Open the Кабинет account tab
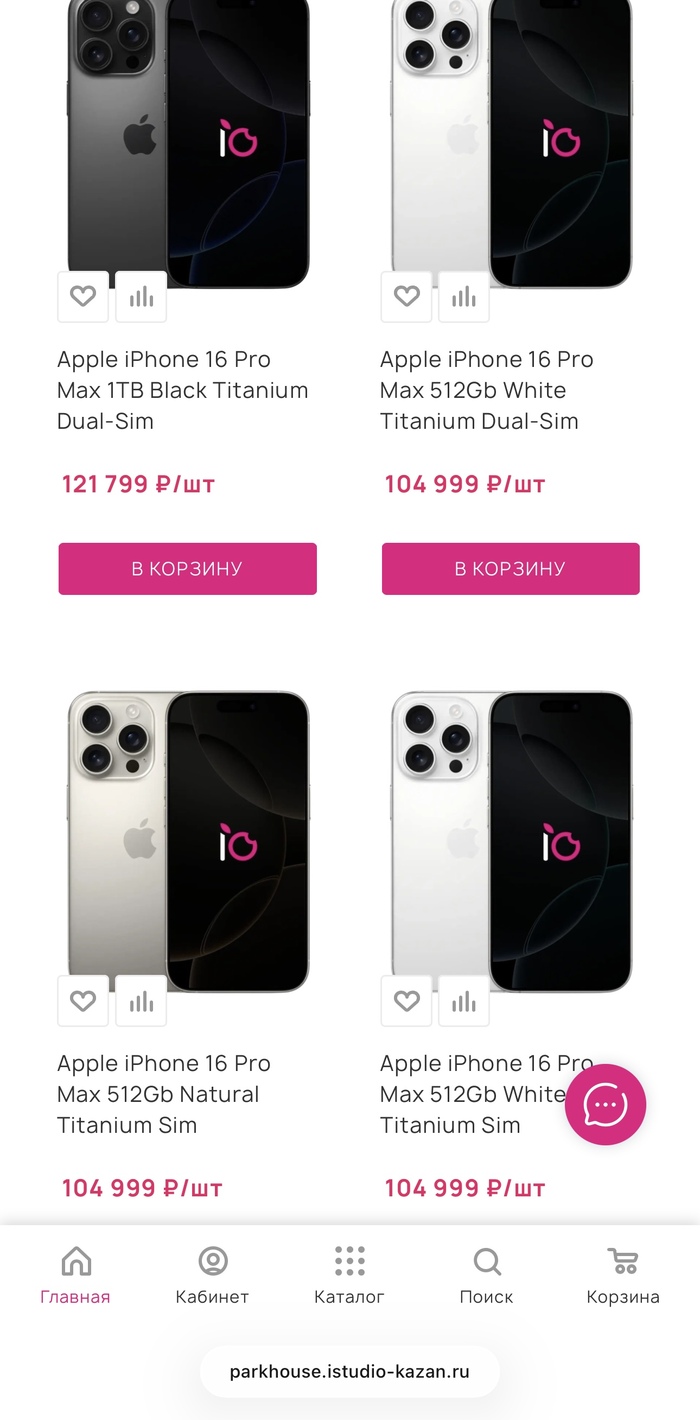700x1420 pixels. pyautogui.click(x=212, y=1276)
